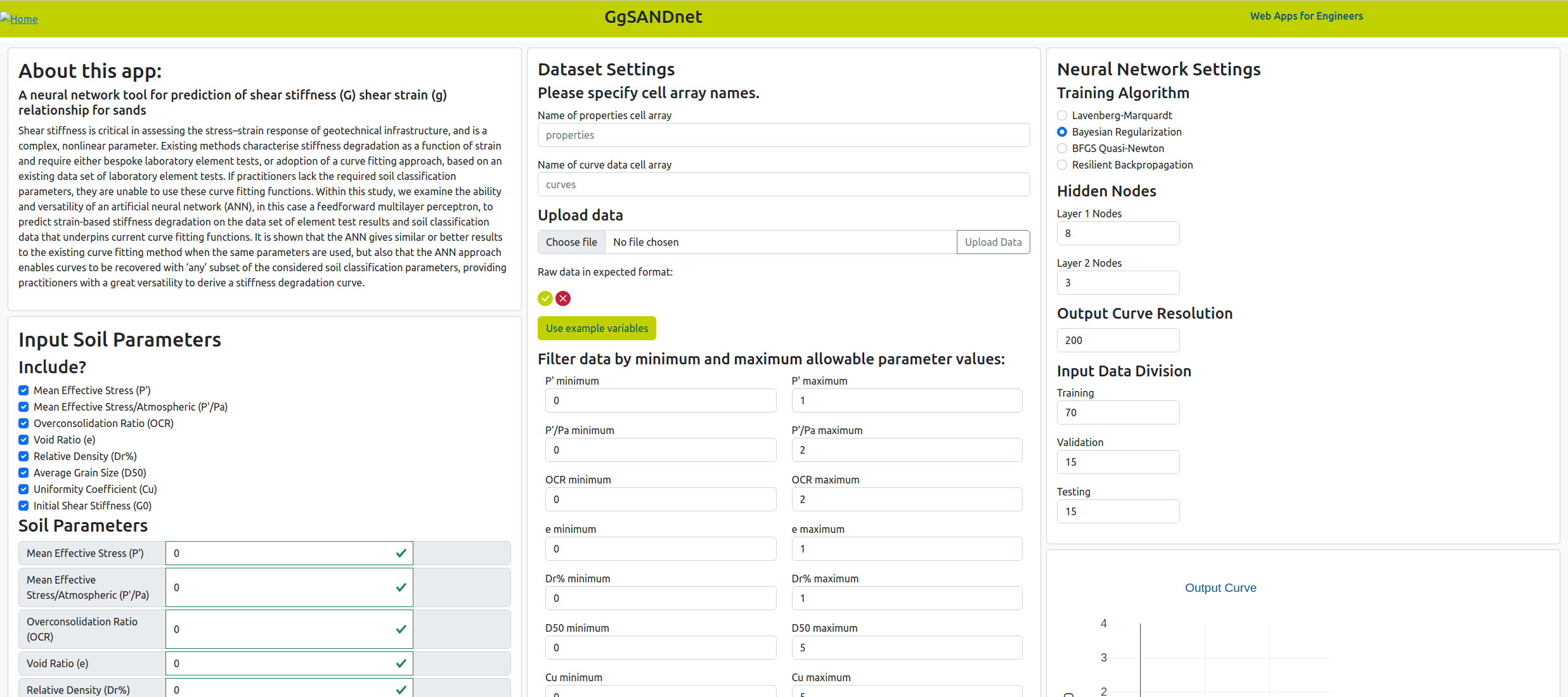Uncheck Void Ratio (e) checkbox
1568x697 pixels.
point(23,440)
